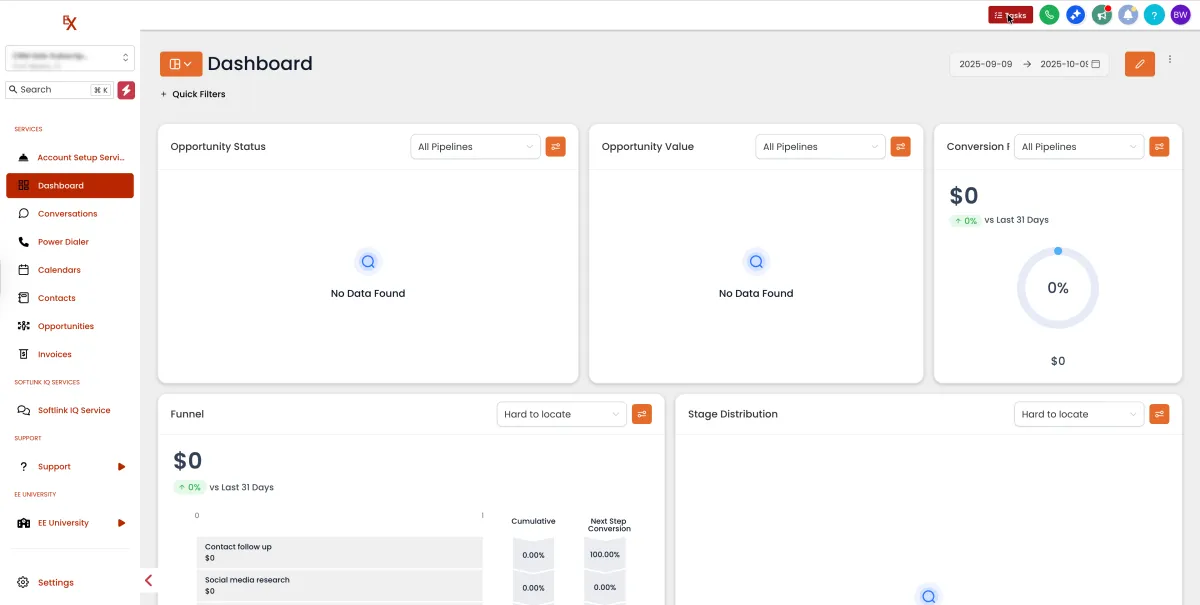Open the help question mark icon
1200x605 pixels.
pos(1154,15)
